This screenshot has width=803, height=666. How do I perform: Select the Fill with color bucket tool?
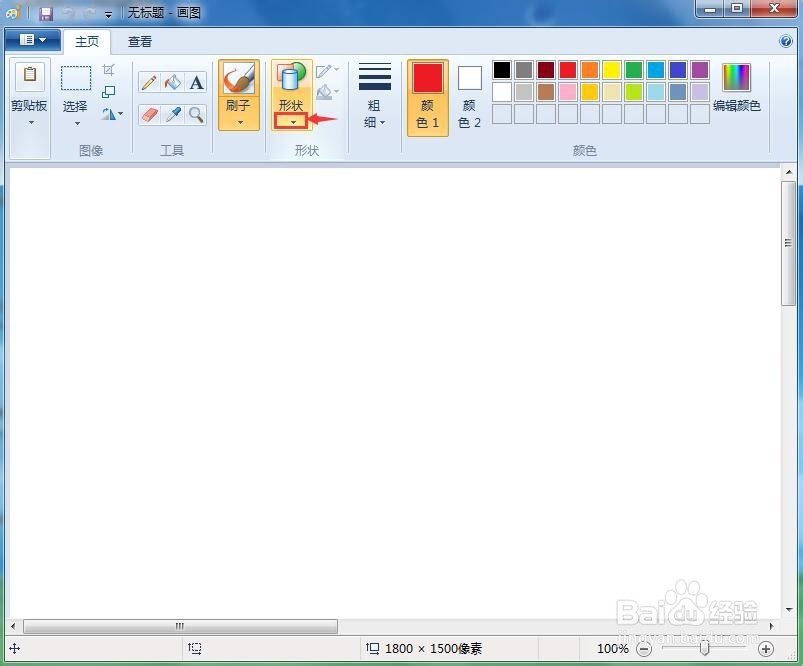coord(173,82)
